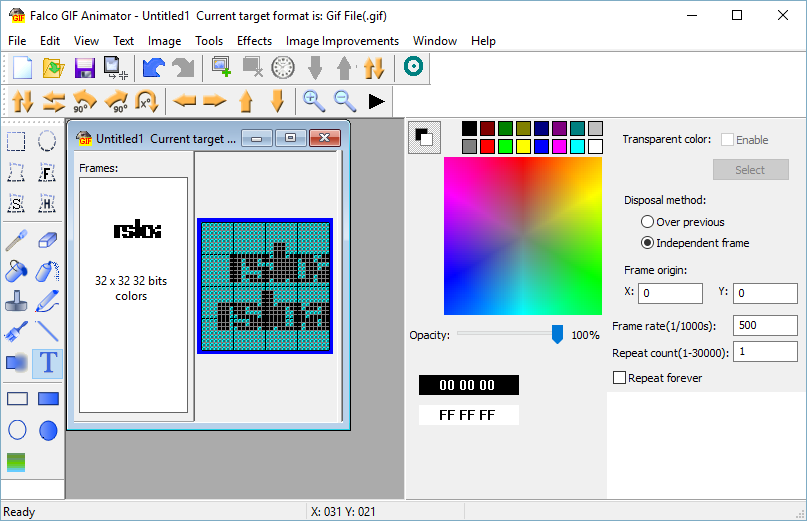Open the Tools menu

click(x=209, y=41)
